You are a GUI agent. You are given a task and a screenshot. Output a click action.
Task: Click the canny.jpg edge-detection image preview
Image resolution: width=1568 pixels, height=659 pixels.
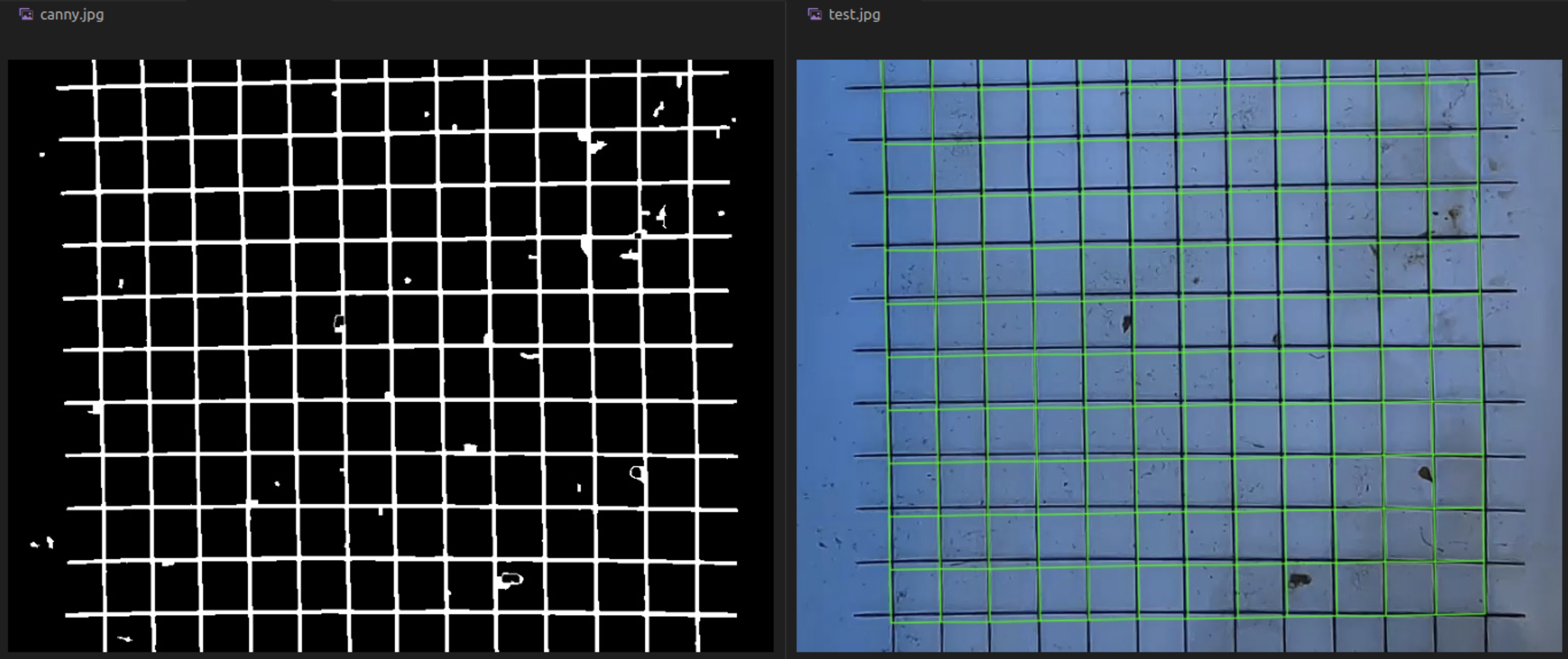click(390, 356)
